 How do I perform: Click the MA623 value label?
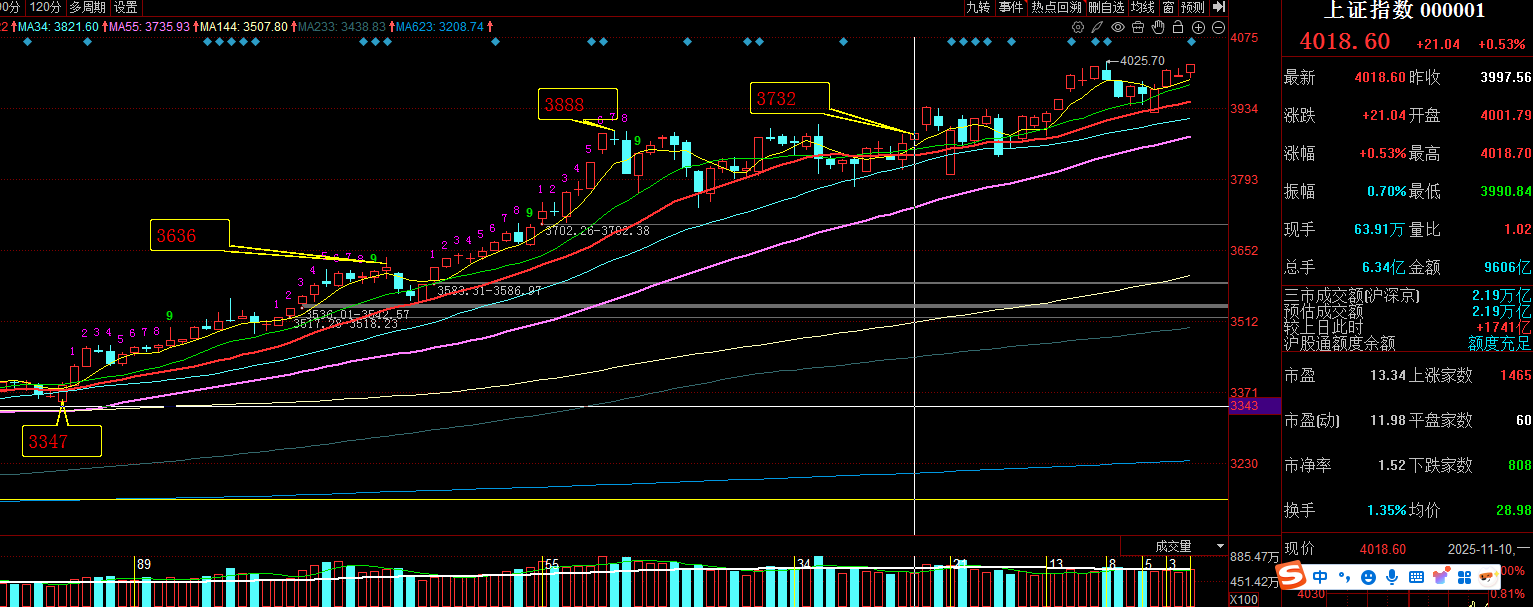coord(439,27)
